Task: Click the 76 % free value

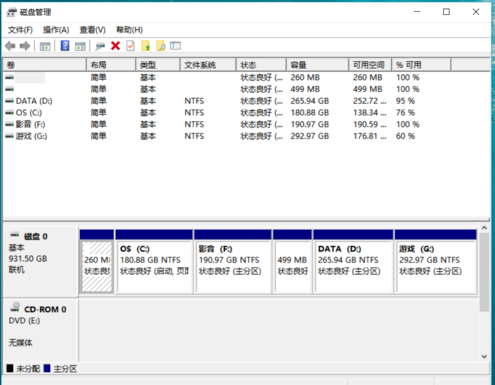Action: pyautogui.click(x=405, y=113)
